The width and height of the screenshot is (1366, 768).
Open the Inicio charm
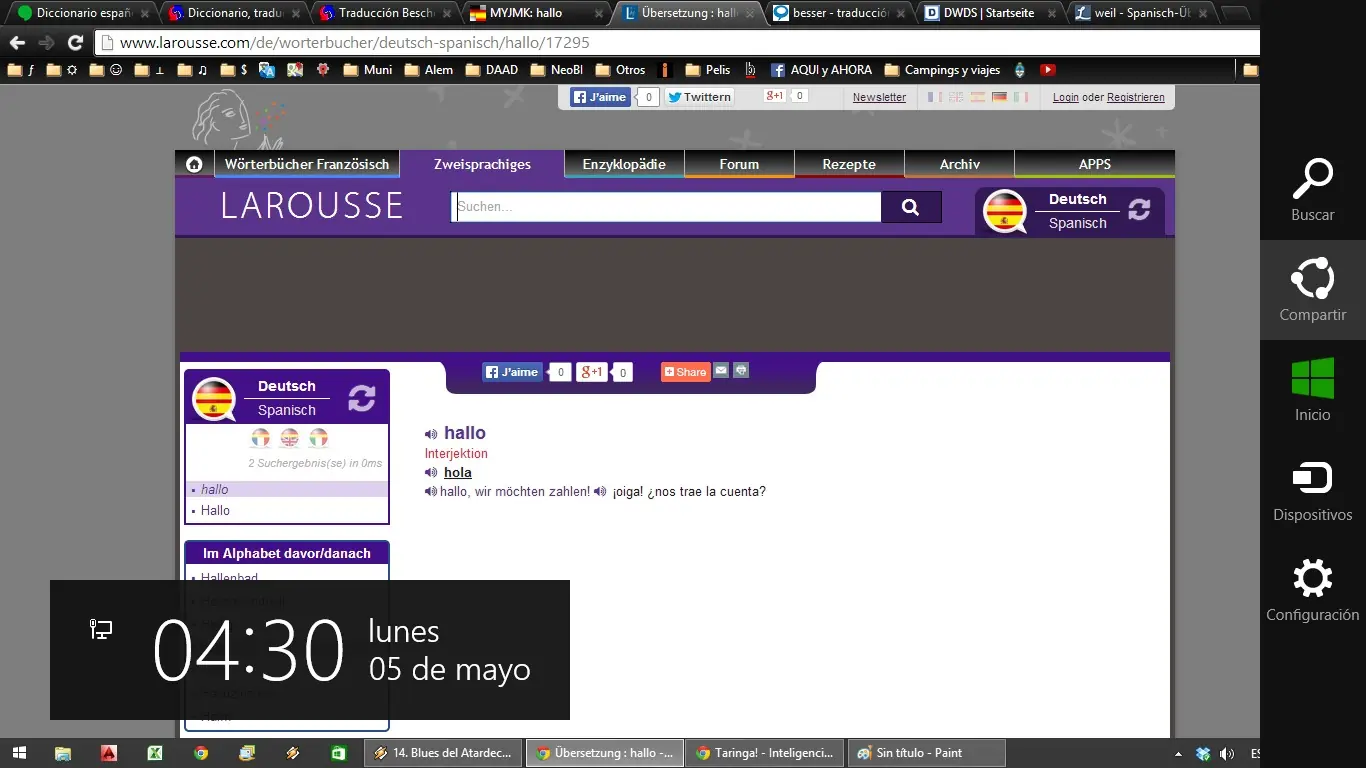click(x=1313, y=390)
